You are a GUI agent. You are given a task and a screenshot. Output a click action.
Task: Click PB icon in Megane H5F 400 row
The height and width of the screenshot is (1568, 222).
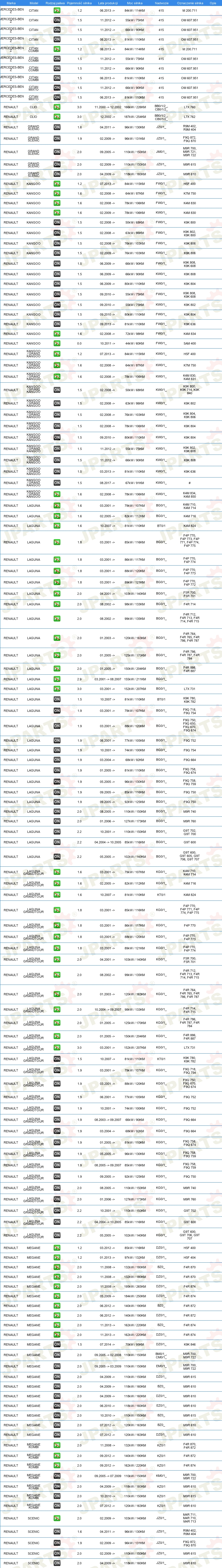(x=56, y=1248)
